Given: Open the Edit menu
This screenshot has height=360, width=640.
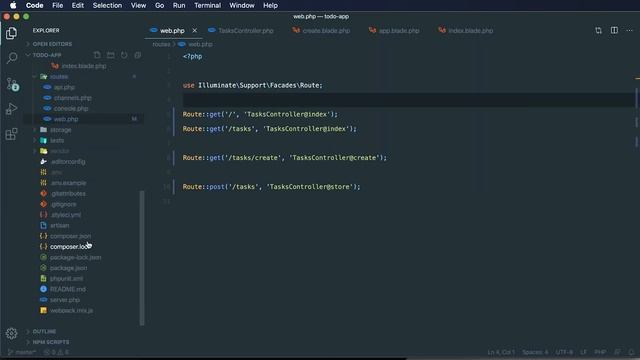Looking at the screenshot, I should click(78, 5).
